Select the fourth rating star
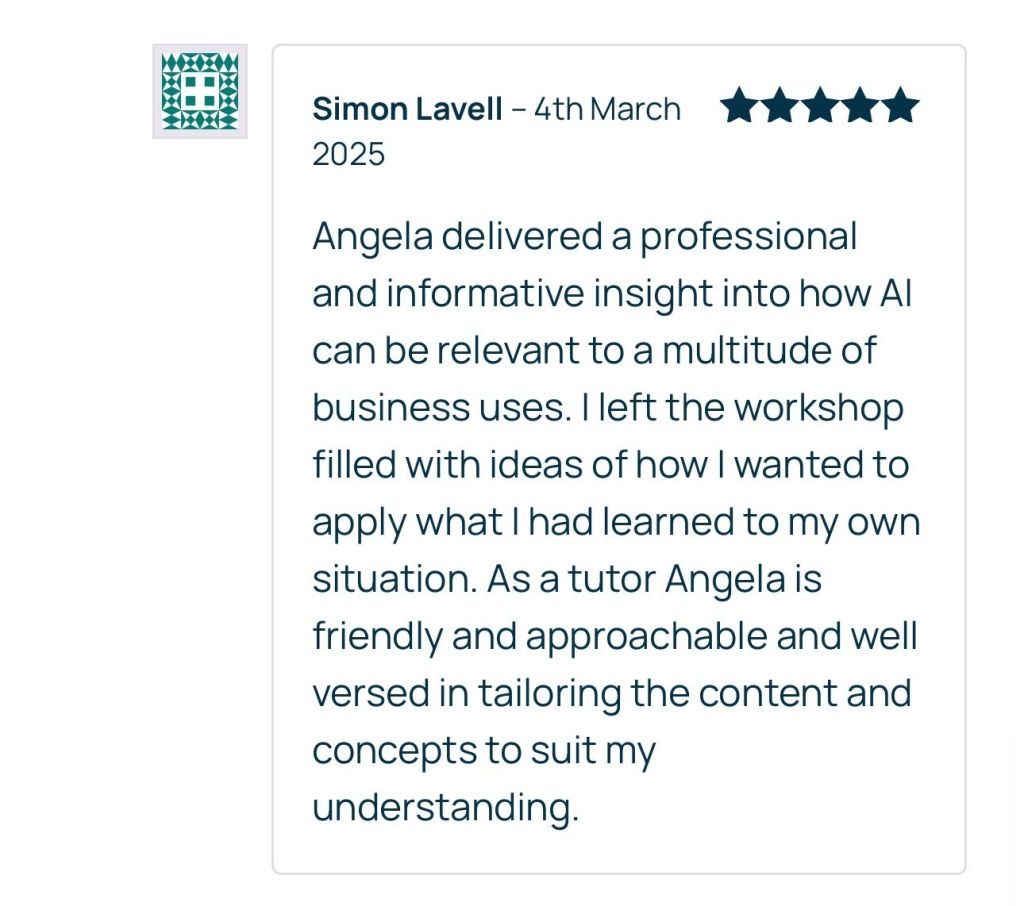The image size is (1024, 906). point(859,106)
